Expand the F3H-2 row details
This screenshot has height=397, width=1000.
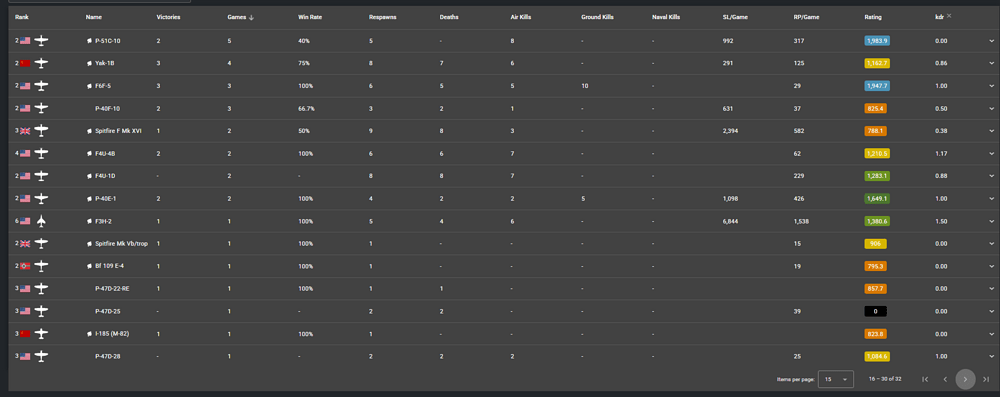[992, 221]
